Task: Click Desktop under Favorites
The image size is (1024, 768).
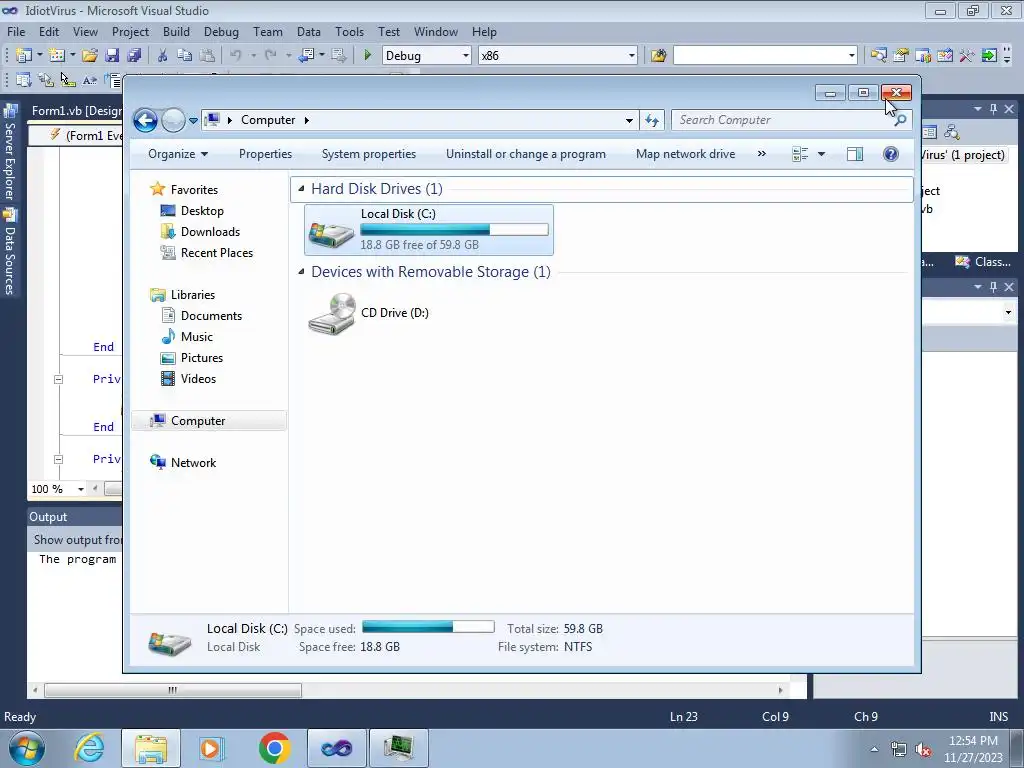Action: [x=192, y=211]
